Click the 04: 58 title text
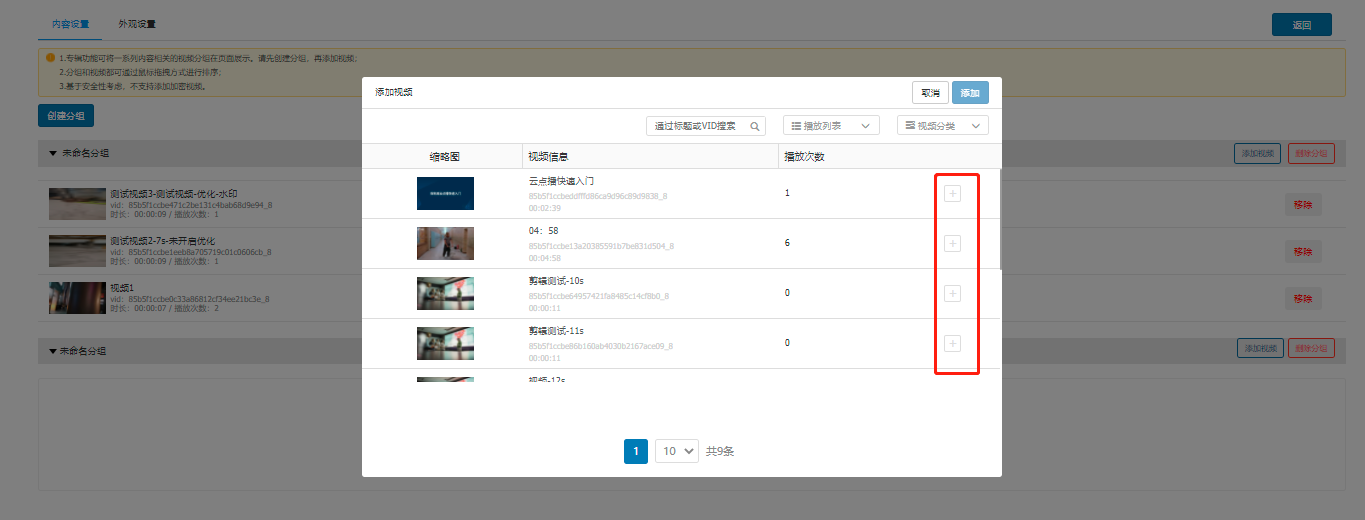The width and height of the screenshot is (1365, 520). 543,231
